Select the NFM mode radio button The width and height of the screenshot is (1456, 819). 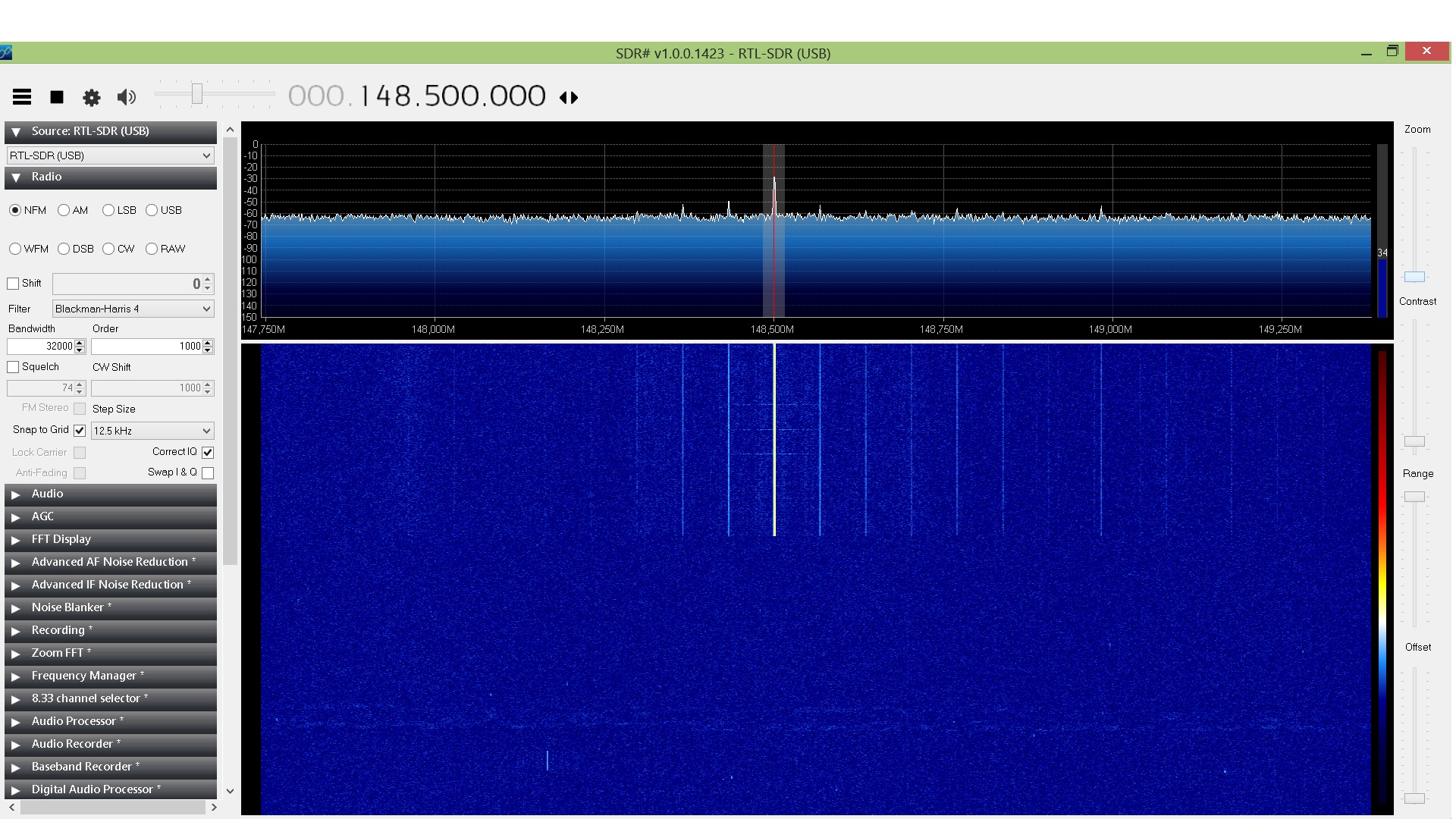(15, 210)
